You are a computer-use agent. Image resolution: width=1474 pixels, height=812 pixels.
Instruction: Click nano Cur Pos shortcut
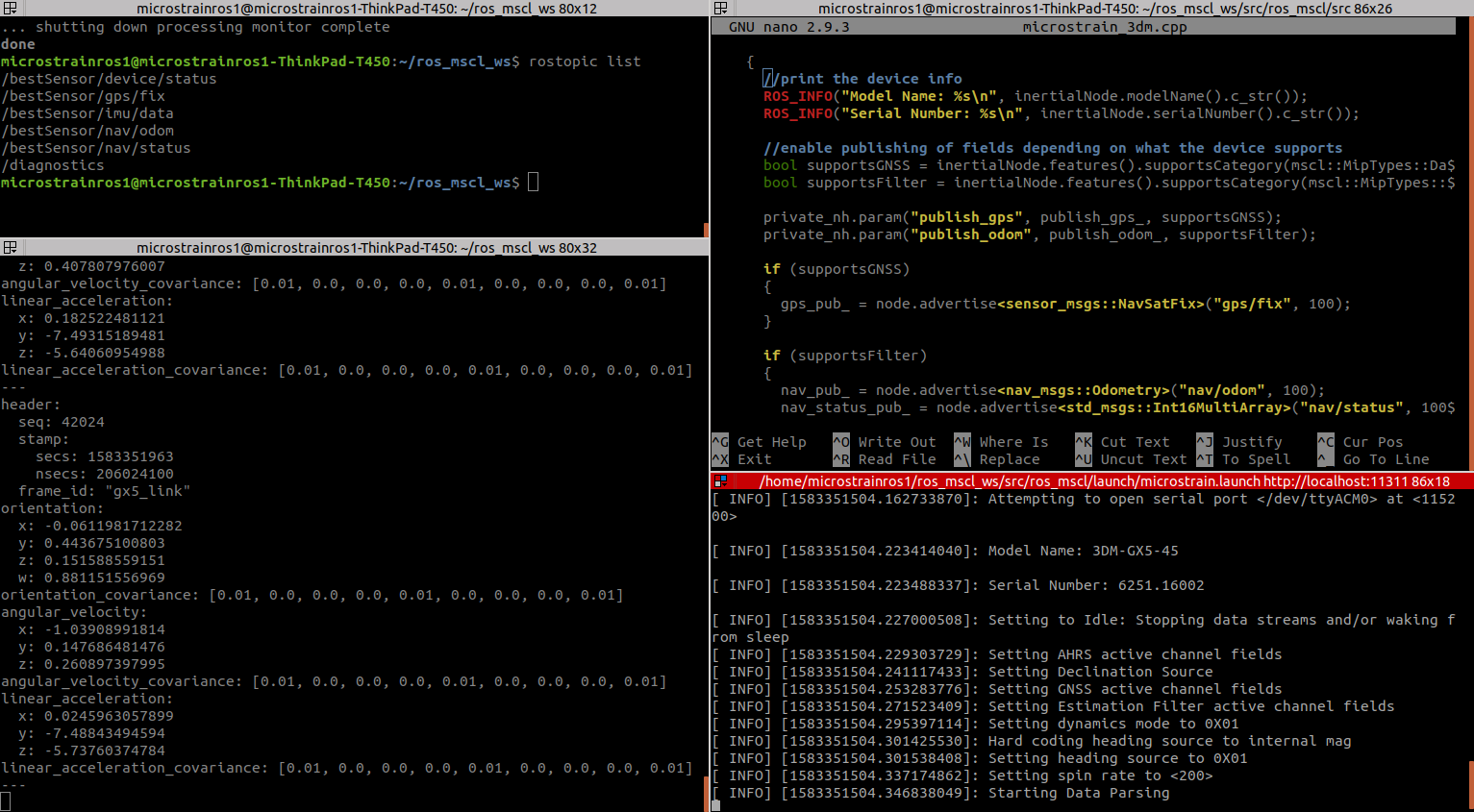1361,442
